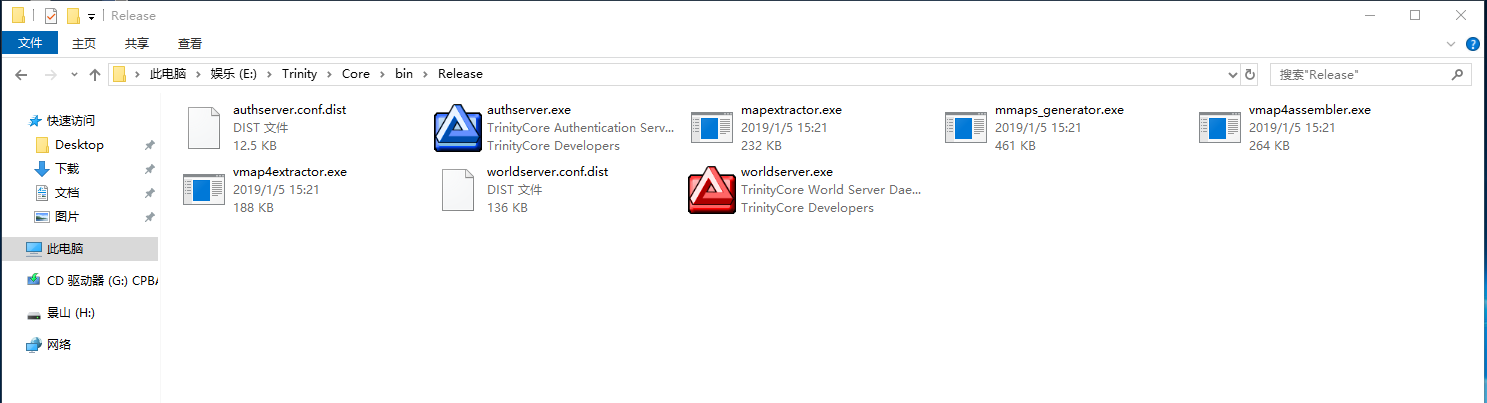Click the pin icon next to 下载

[149, 169]
